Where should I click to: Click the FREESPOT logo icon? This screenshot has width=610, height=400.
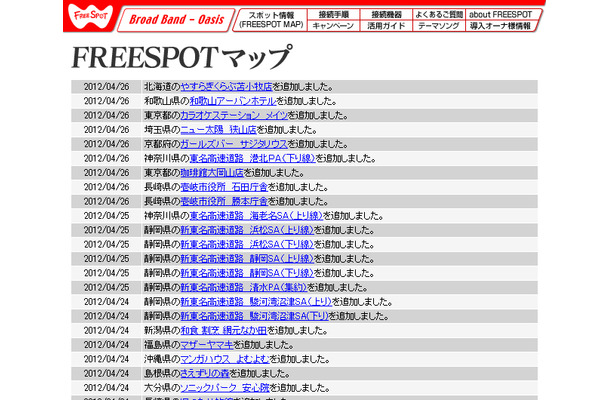click(90, 18)
